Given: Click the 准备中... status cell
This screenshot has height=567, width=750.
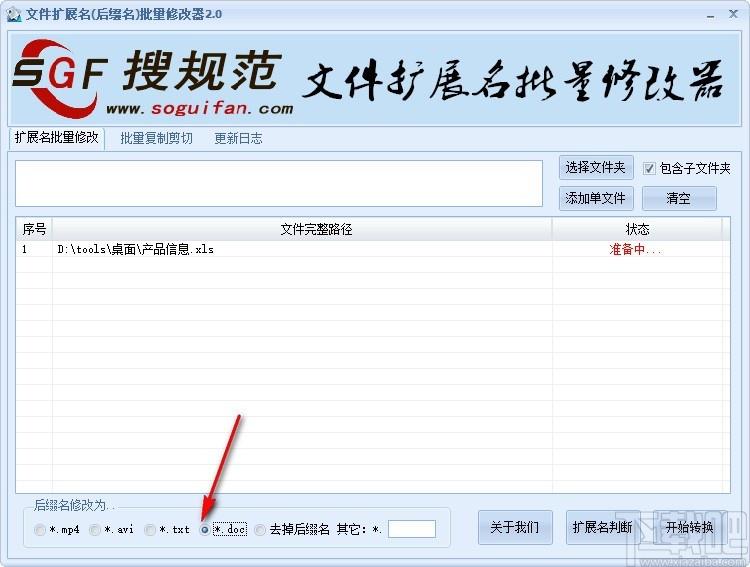Looking at the screenshot, I should tap(636, 249).
